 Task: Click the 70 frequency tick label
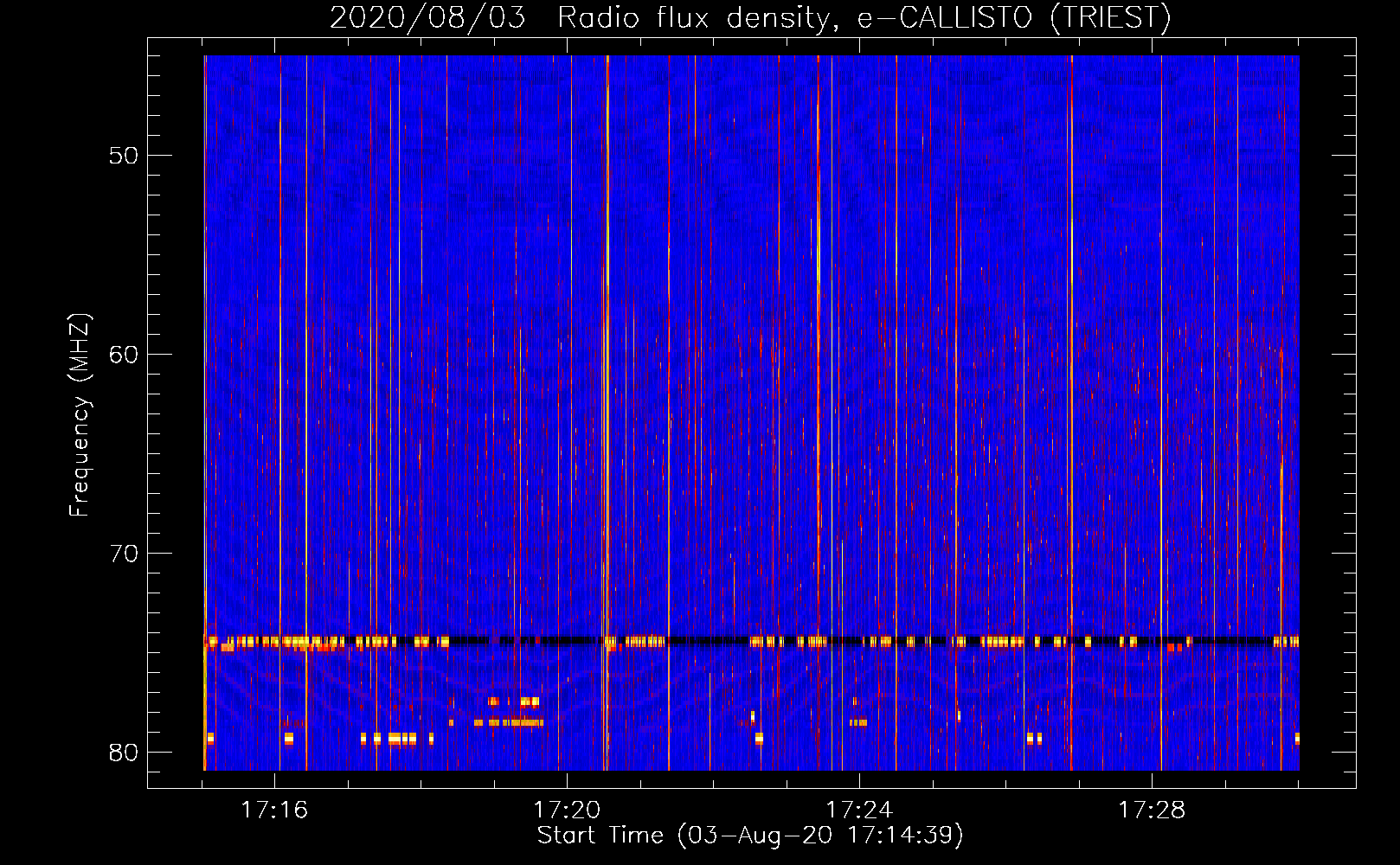[x=124, y=554]
